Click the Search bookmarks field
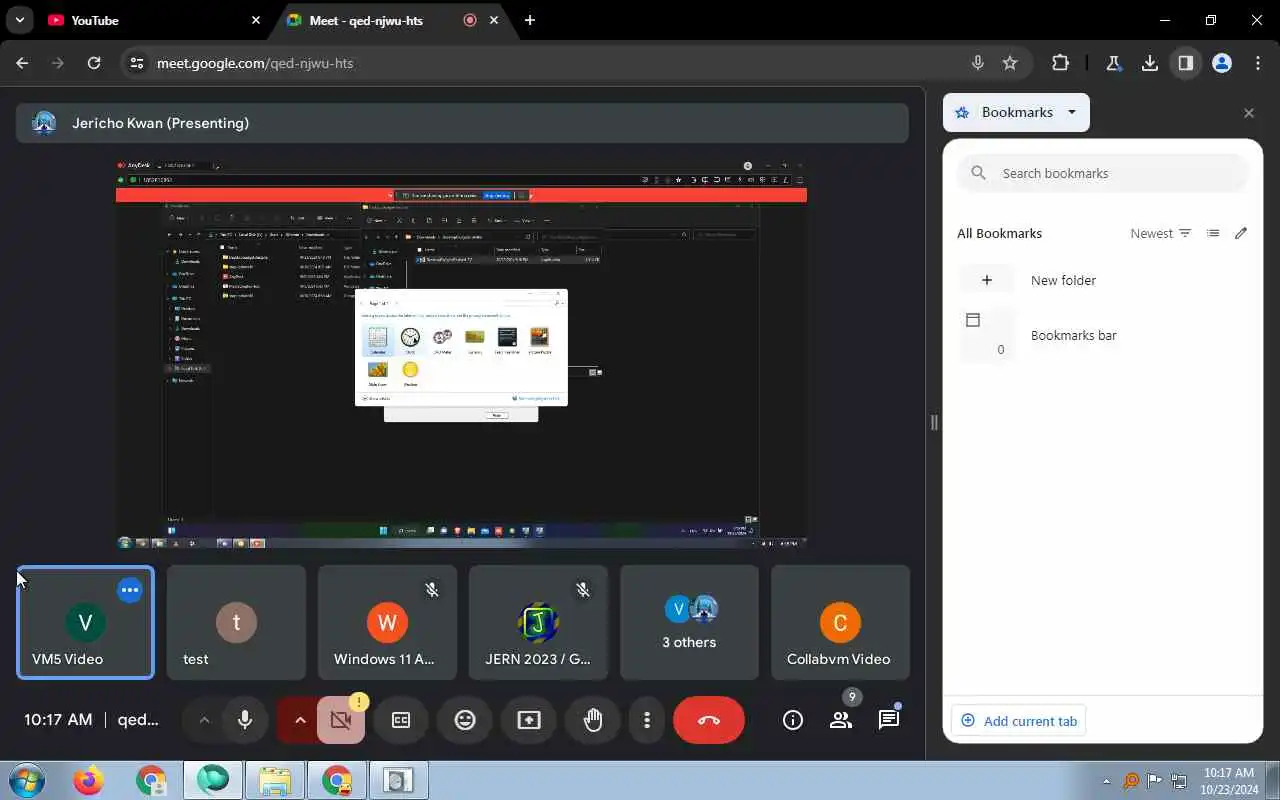1280x800 pixels. pyautogui.click(x=1103, y=173)
